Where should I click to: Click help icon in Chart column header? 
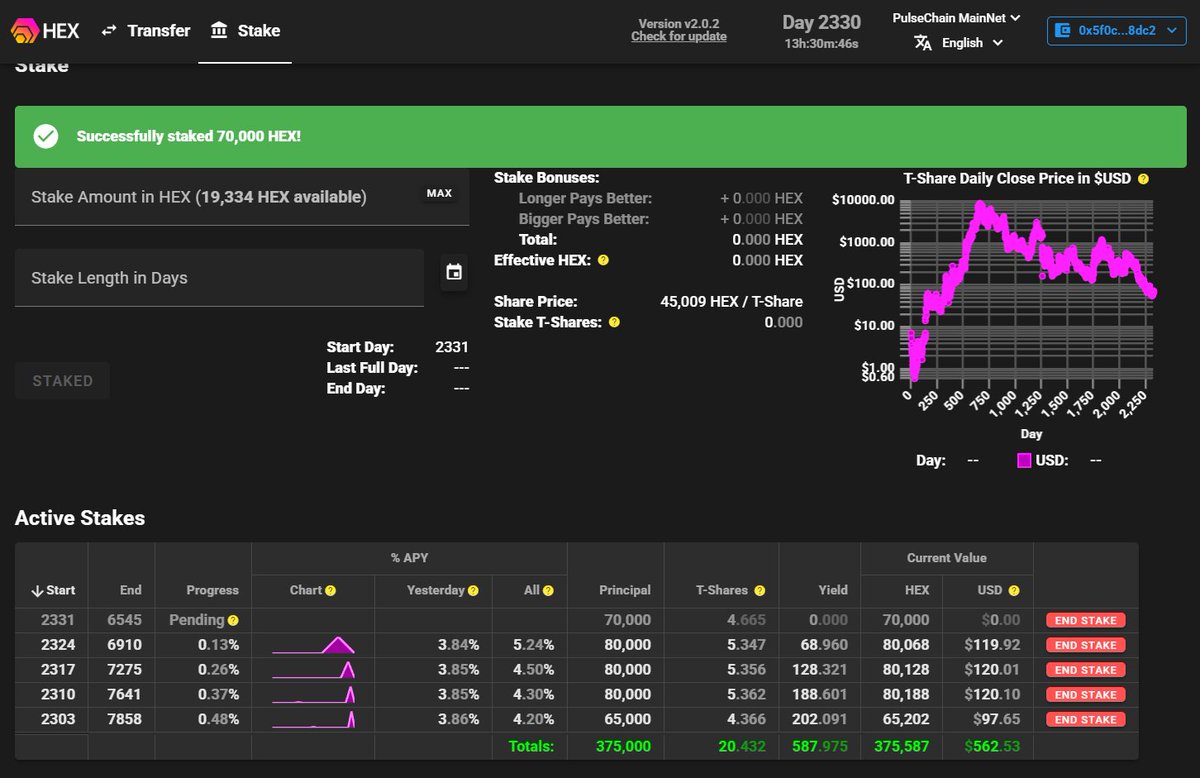[x=330, y=590]
